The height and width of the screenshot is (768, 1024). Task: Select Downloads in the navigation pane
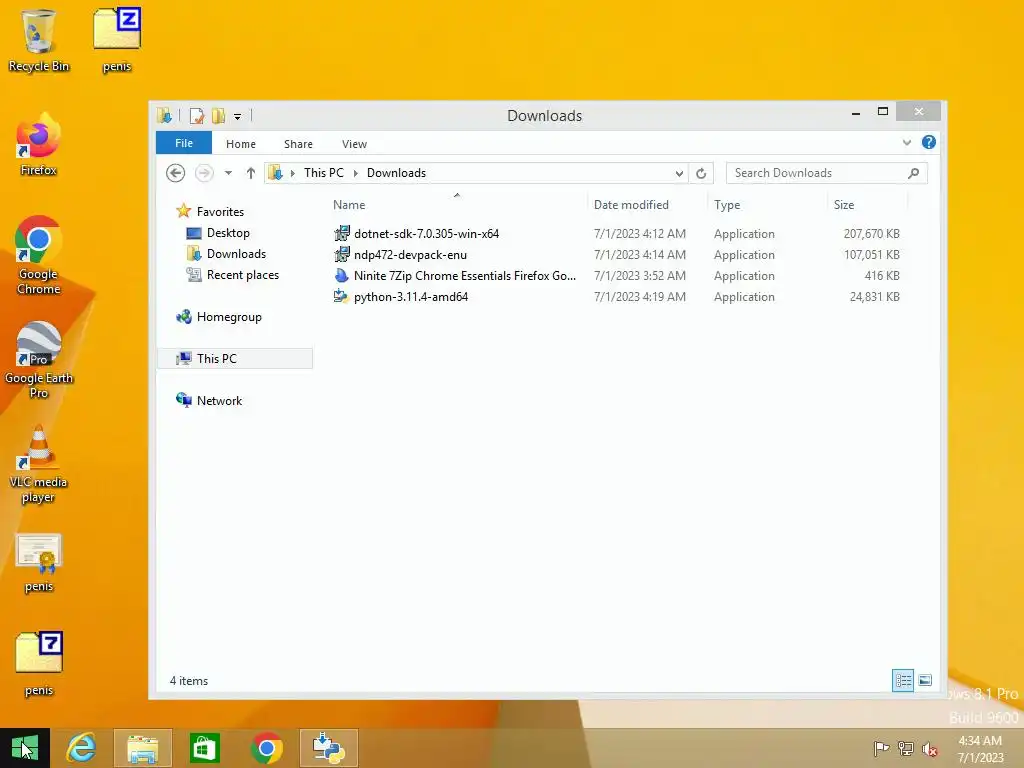tap(236, 253)
